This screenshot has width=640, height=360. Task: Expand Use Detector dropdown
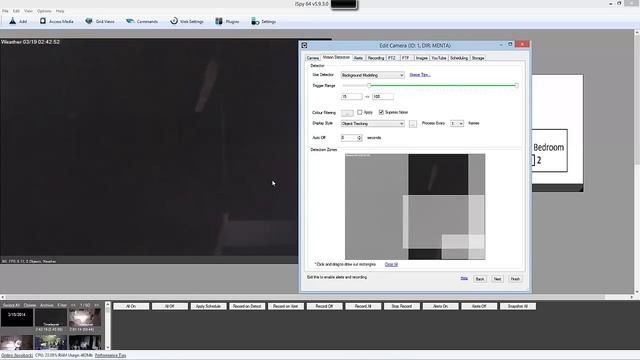point(373,75)
